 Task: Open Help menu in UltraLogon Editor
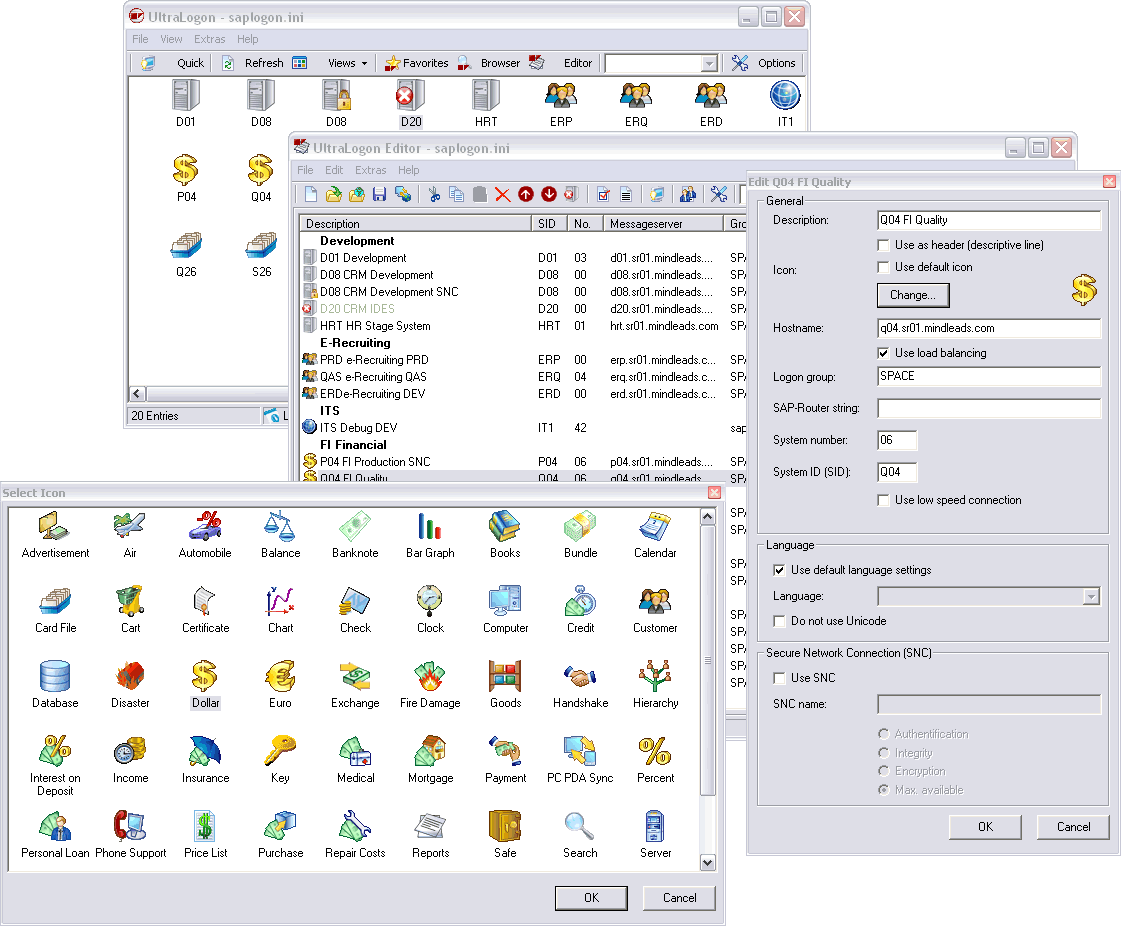pos(408,170)
